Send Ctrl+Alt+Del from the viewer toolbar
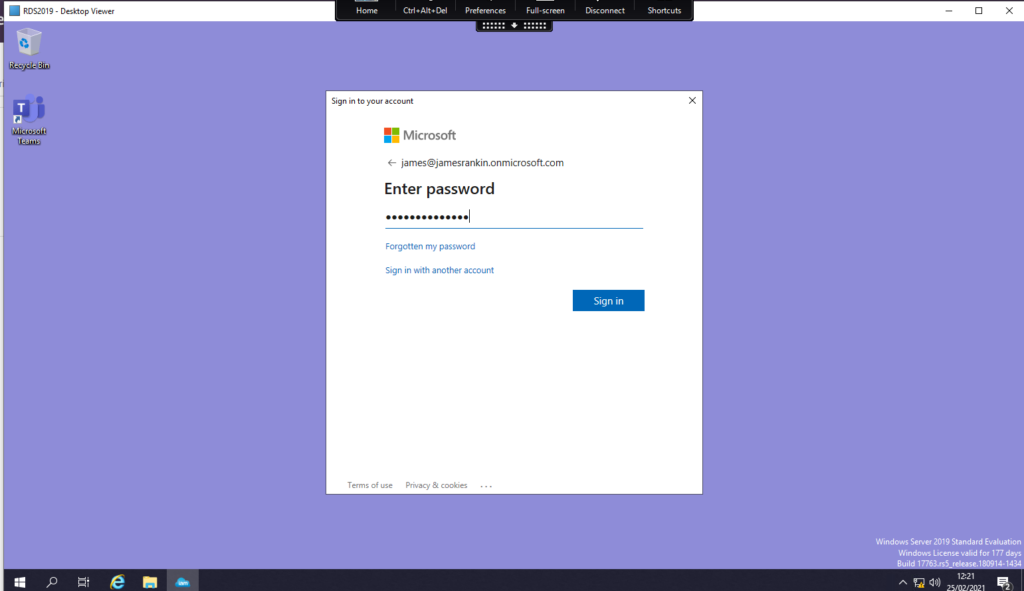This screenshot has height=591, width=1024. 425,10
